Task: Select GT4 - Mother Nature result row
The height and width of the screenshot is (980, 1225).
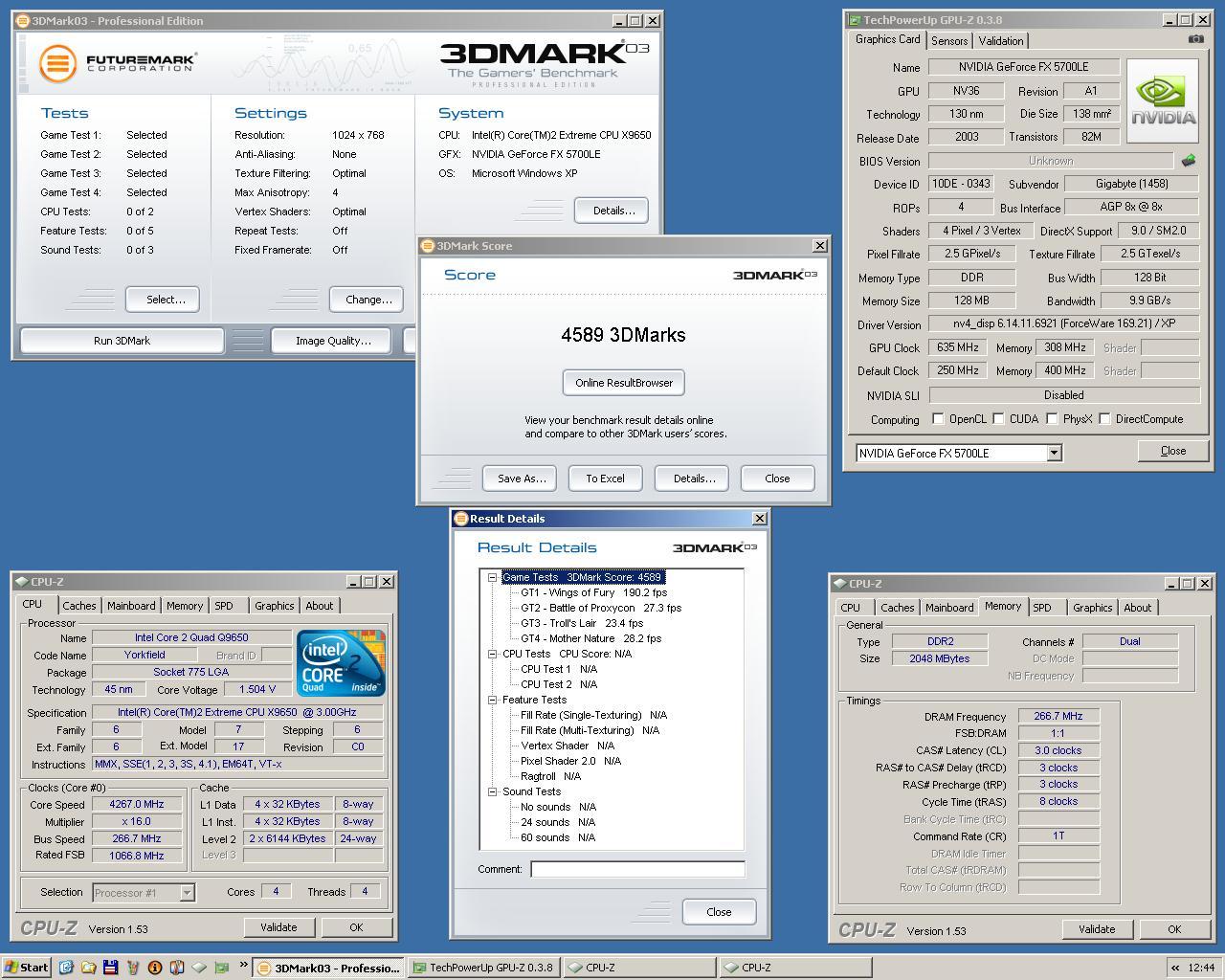Action: point(590,638)
